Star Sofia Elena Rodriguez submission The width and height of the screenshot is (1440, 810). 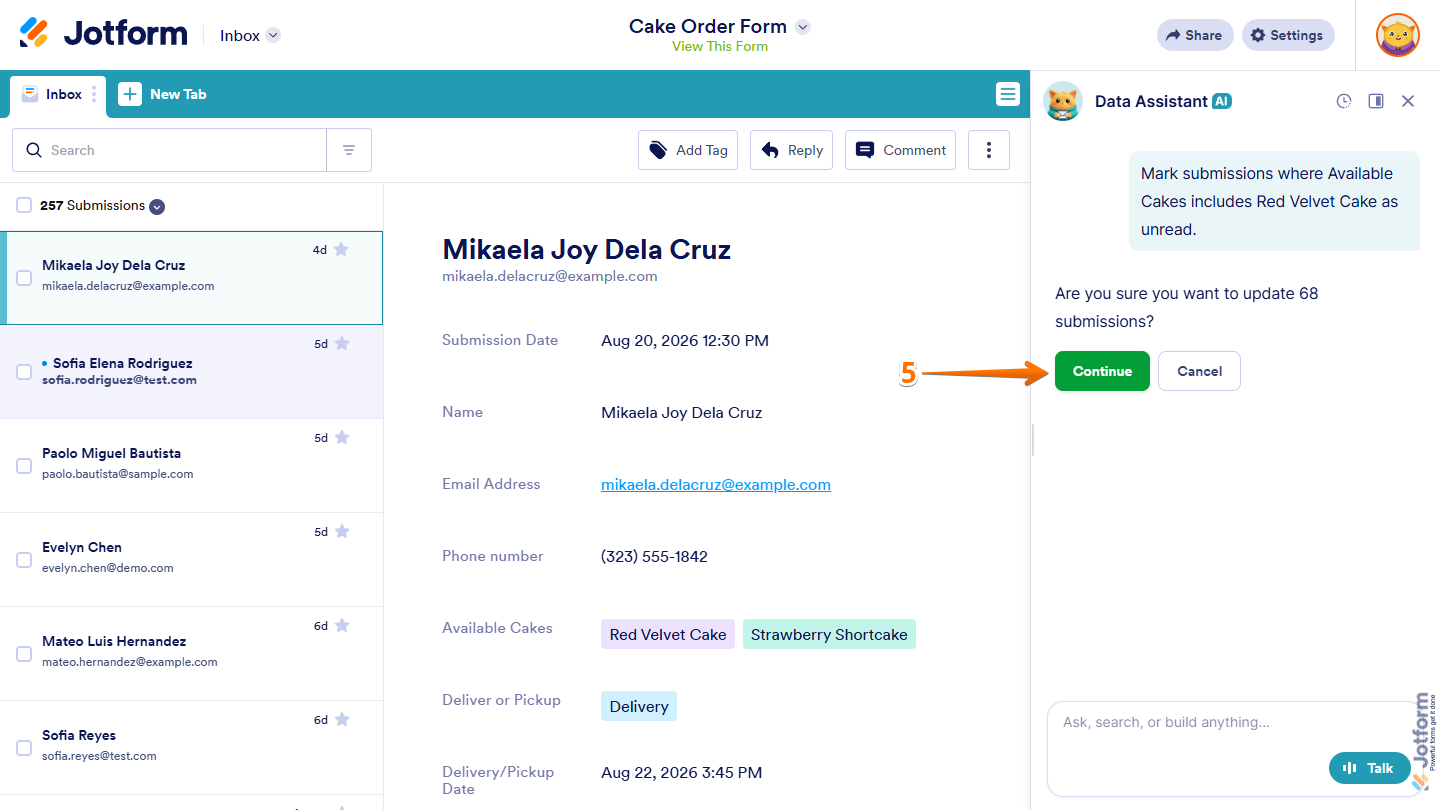coord(342,343)
